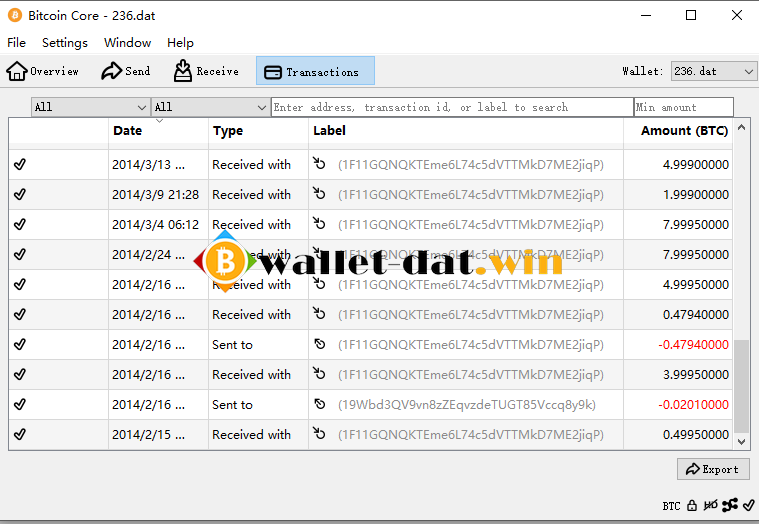The height and width of the screenshot is (524, 759).
Task: Sort by the Label column header
Action: 466,131
